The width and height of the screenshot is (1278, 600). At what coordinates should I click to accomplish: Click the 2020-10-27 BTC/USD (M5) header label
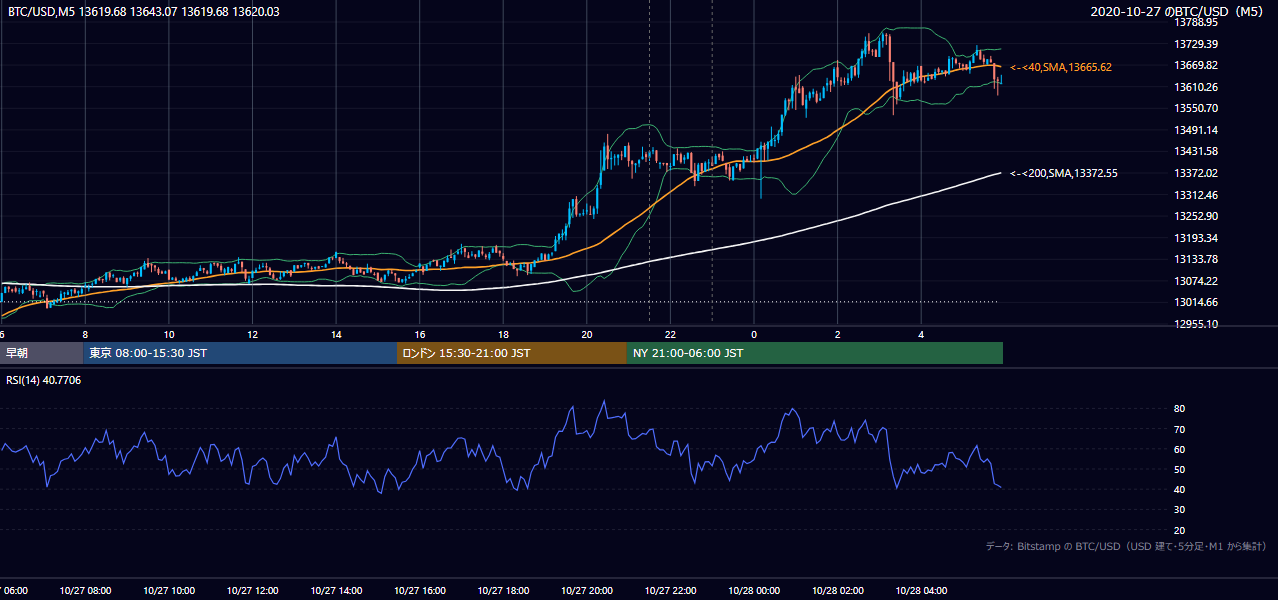(1179, 12)
